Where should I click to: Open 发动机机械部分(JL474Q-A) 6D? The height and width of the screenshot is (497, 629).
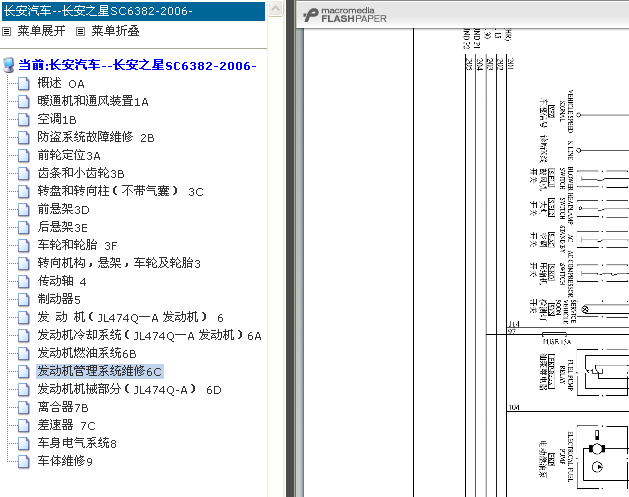click(x=129, y=389)
